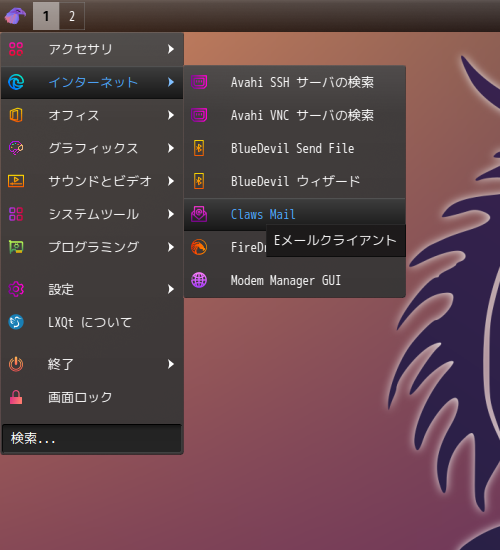Click the Claws Mail envelope icon
Screen dimensions: 500x550
(199, 214)
